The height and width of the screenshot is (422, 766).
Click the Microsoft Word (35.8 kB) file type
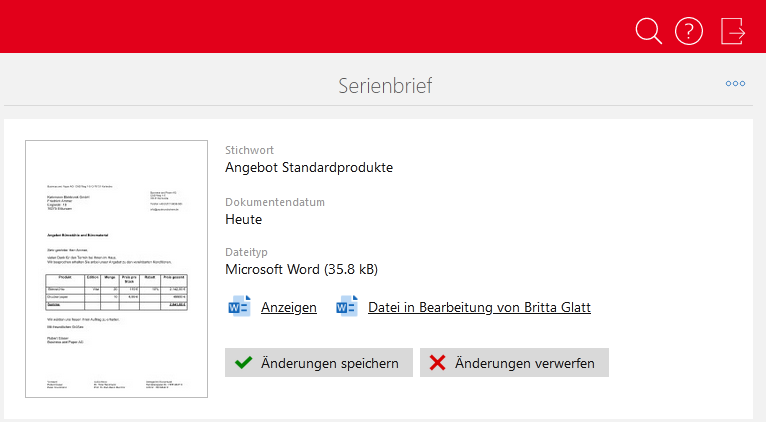click(x=301, y=269)
